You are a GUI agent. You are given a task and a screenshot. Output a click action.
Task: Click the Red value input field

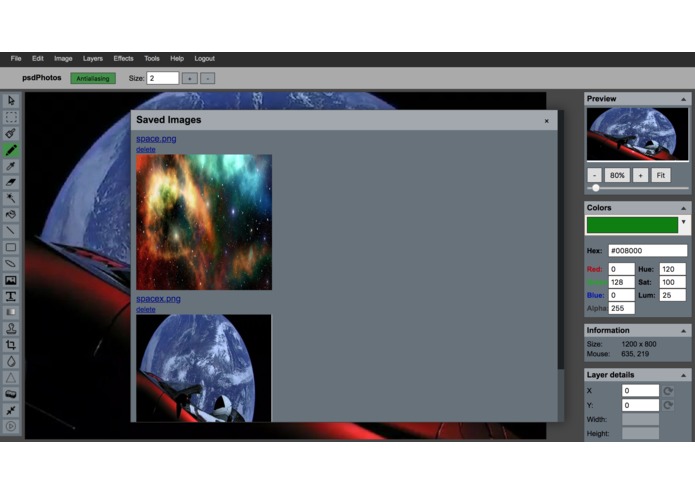click(x=621, y=269)
